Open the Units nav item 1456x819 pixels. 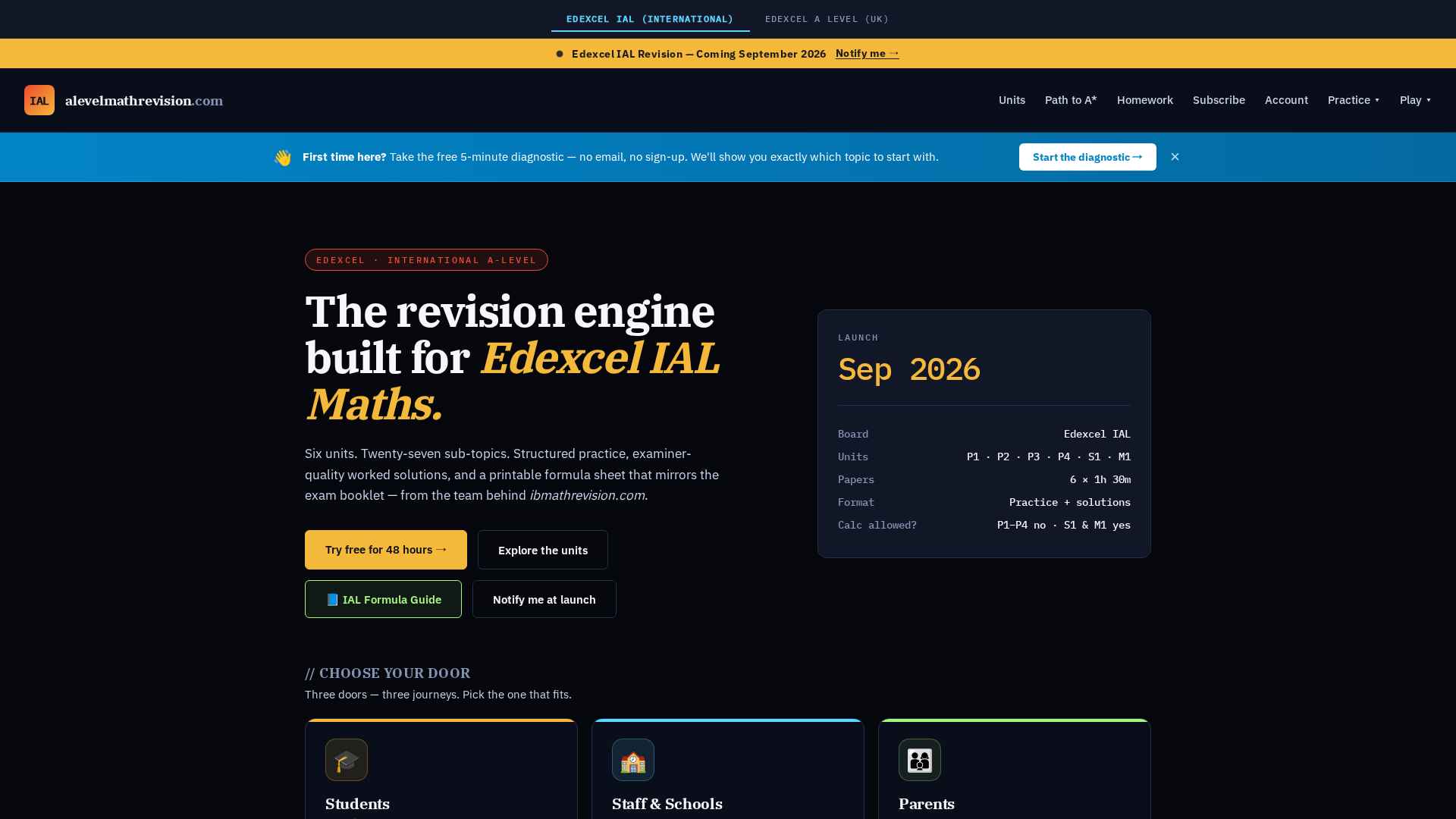pyautogui.click(x=1012, y=100)
